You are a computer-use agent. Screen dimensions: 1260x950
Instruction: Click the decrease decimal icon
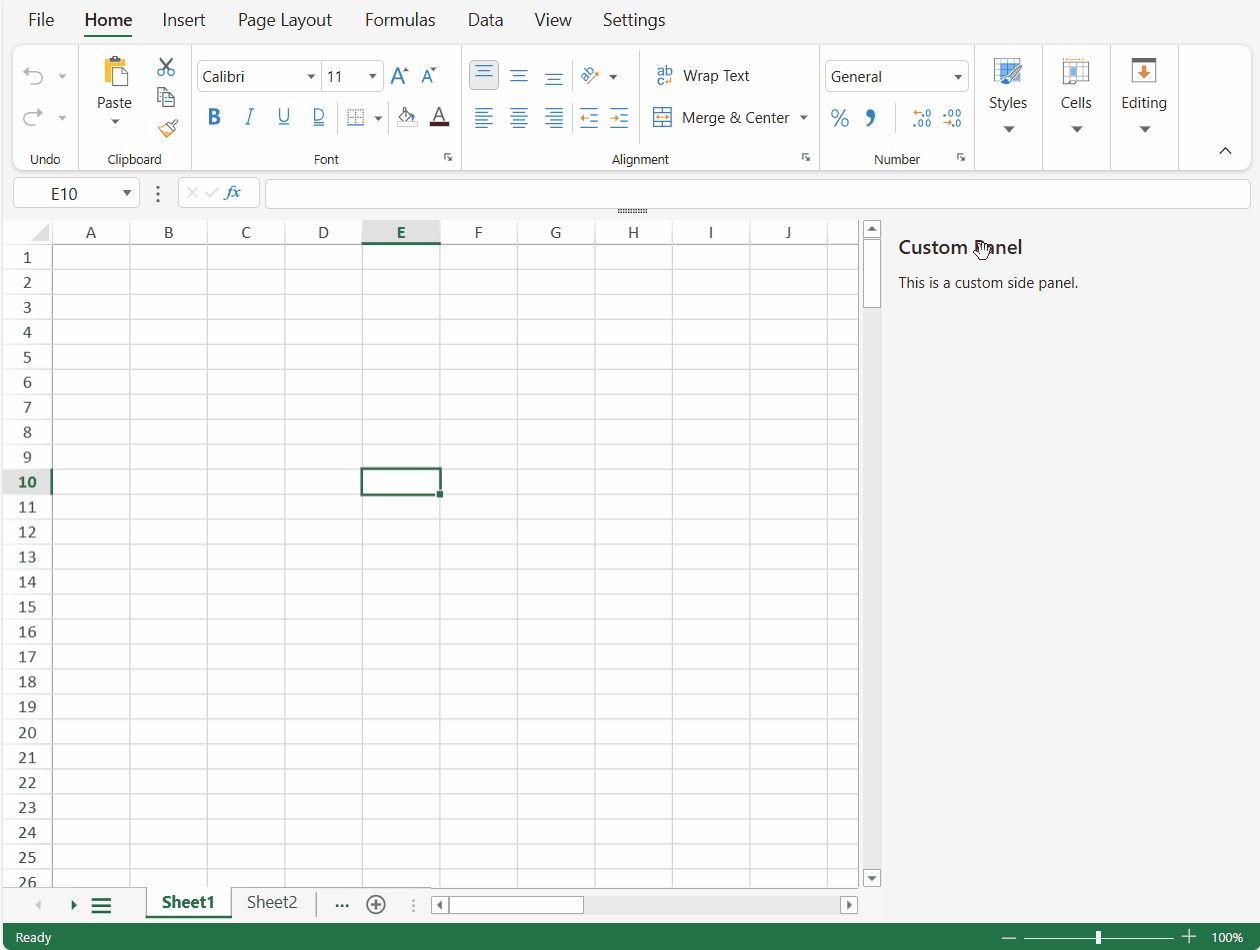coord(952,119)
